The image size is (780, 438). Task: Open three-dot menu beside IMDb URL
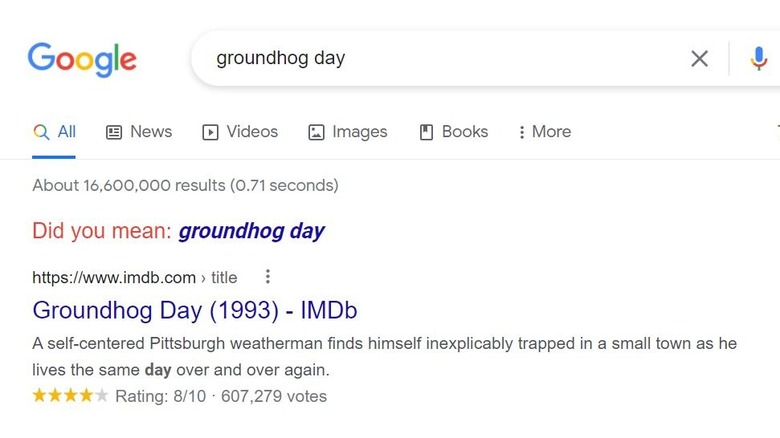(267, 277)
